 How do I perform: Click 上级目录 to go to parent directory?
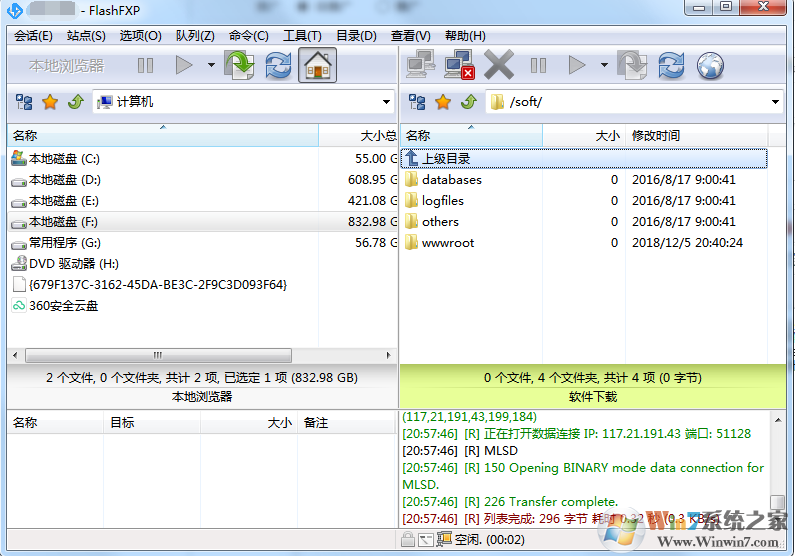click(445, 158)
